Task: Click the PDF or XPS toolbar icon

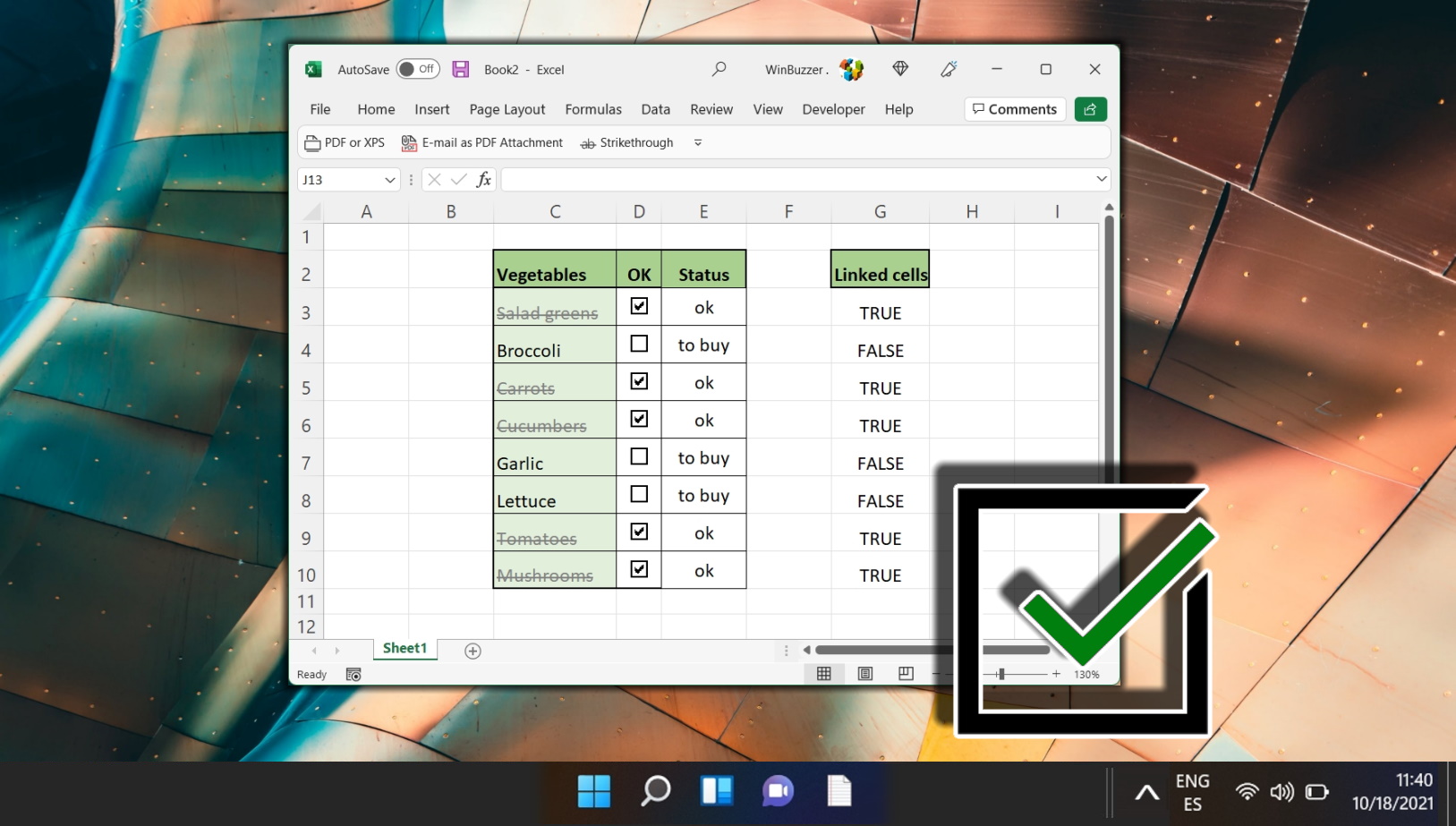Action: 312,143
